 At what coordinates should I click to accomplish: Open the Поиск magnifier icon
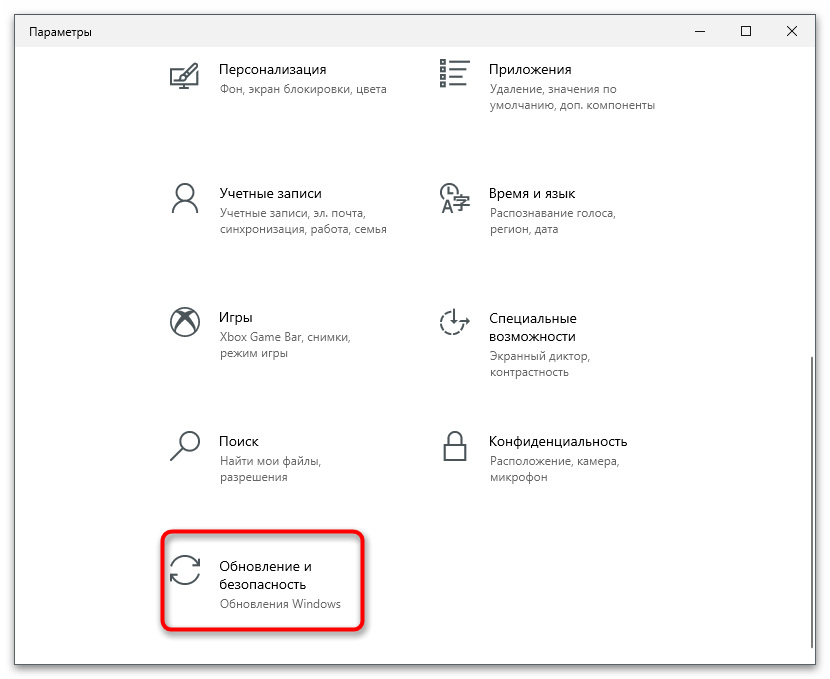pos(185,446)
